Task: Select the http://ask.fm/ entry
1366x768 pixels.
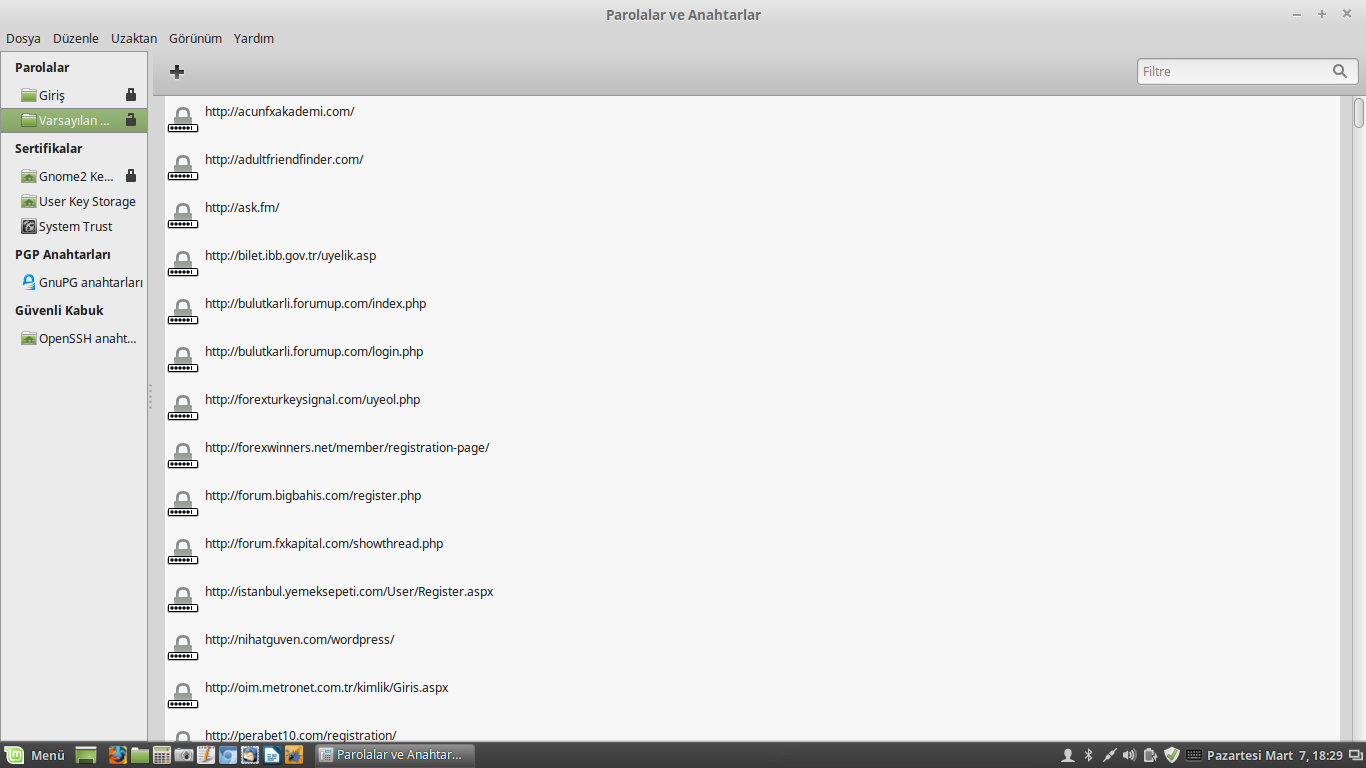Action: (x=752, y=216)
